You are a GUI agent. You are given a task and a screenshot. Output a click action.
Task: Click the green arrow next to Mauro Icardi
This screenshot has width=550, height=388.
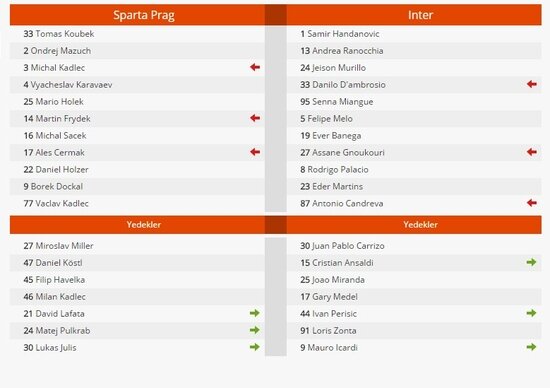(531, 347)
